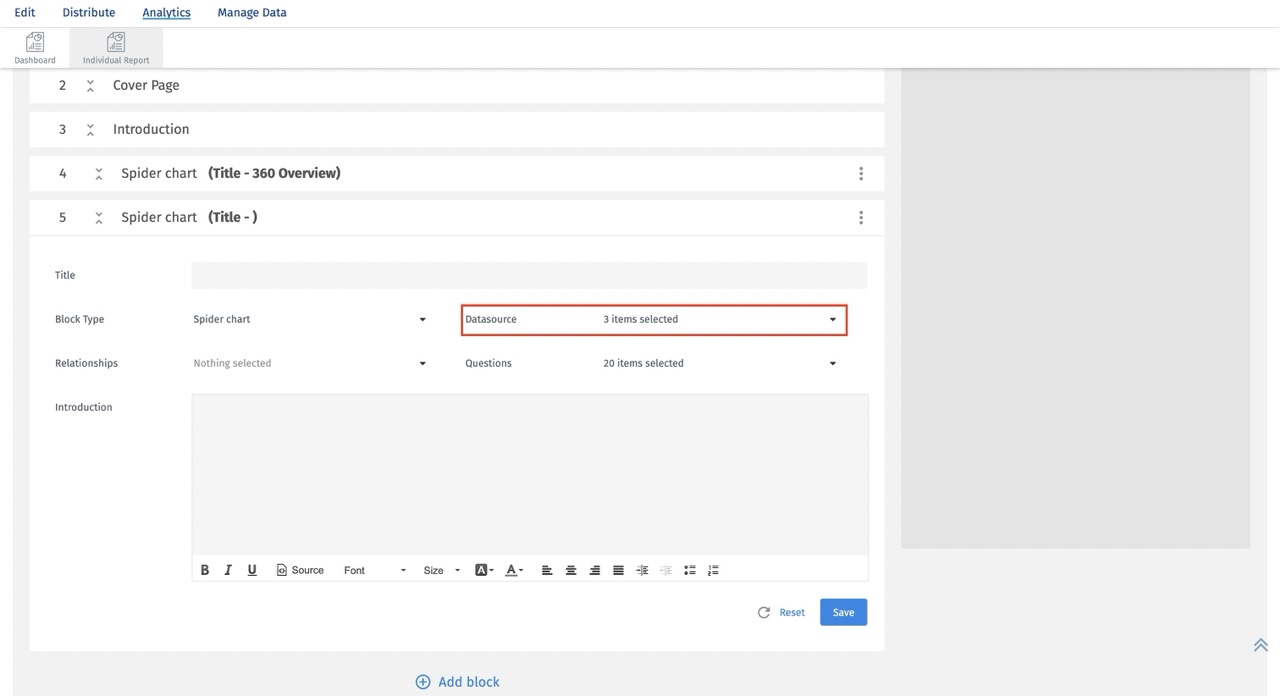
Task: Open the three-dot menu on Spider chart block 4
Action: pyautogui.click(x=861, y=173)
